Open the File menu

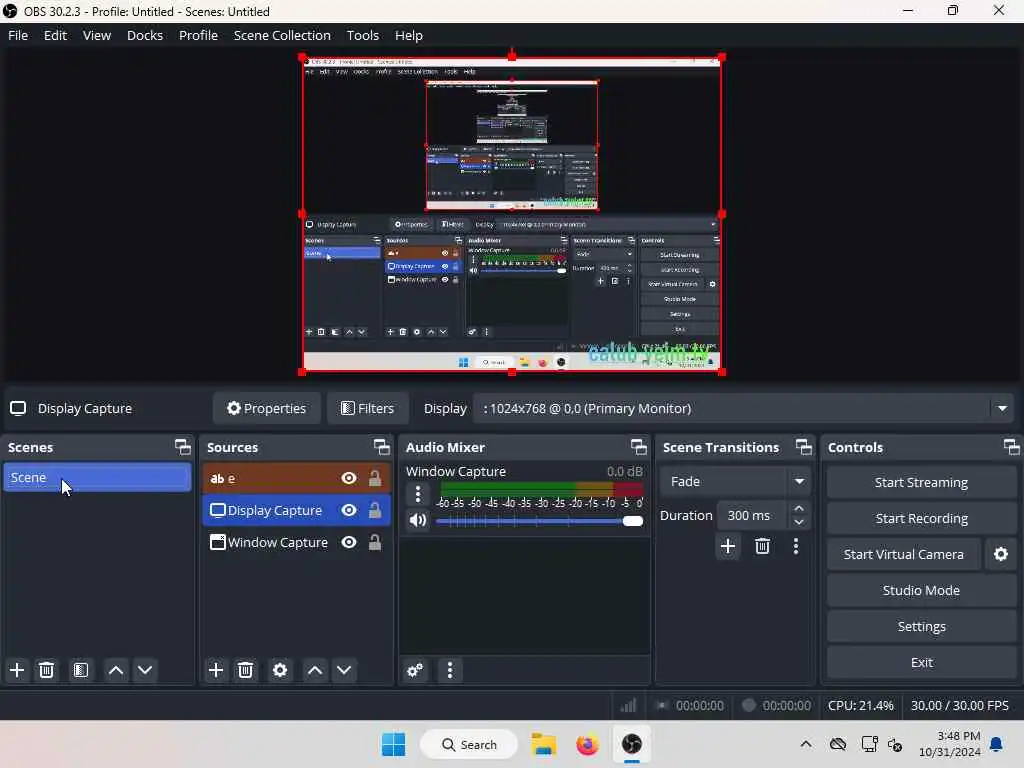[x=18, y=35]
